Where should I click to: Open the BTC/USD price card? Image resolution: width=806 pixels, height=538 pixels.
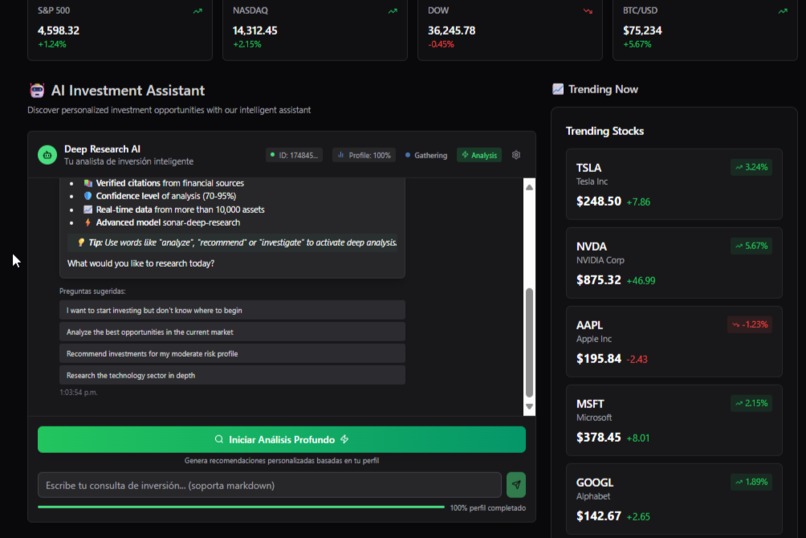coord(705,30)
